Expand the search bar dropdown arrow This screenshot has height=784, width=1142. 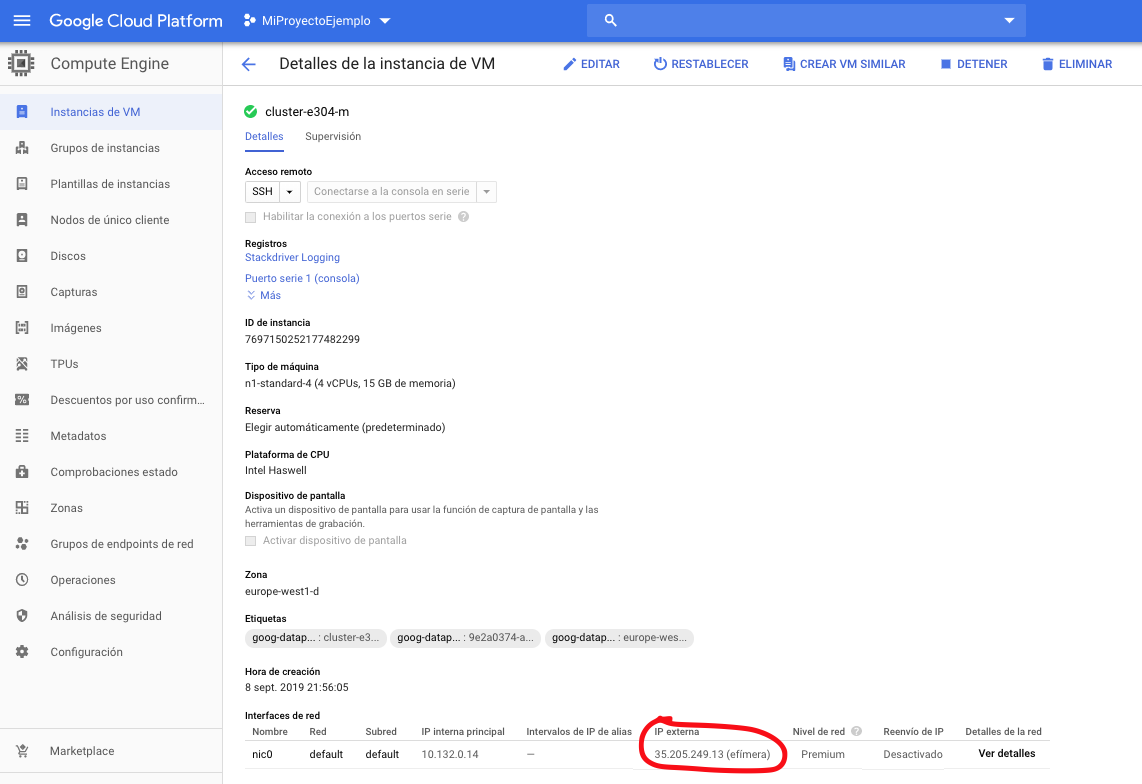pyautogui.click(x=1009, y=20)
